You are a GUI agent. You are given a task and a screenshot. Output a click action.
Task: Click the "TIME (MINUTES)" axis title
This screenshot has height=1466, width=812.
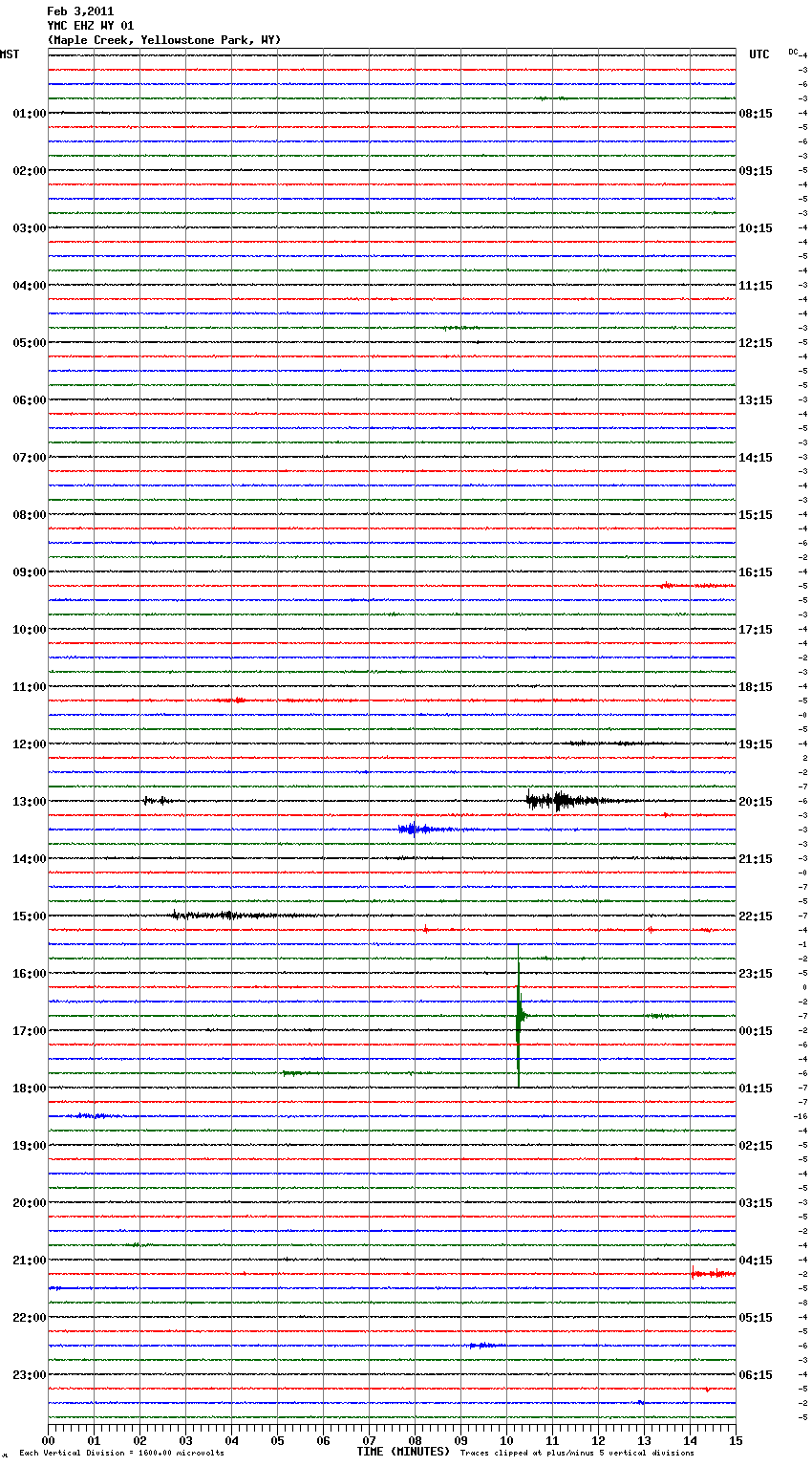[x=403, y=1452]
